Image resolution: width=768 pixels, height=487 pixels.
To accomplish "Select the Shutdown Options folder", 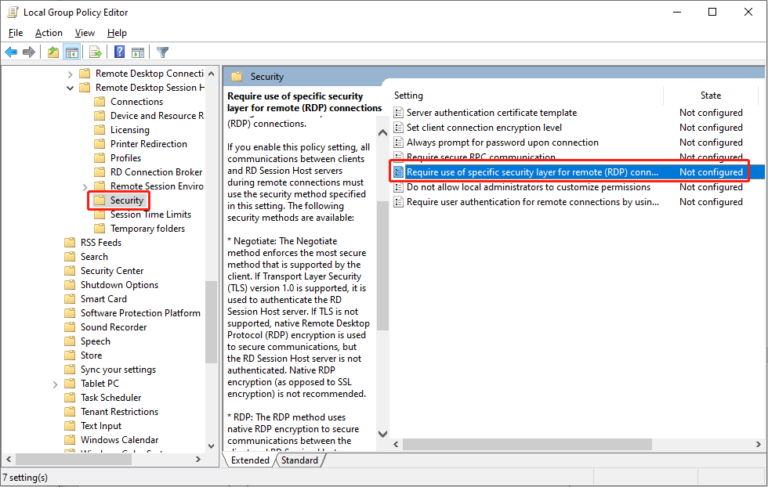I will pyautogui.click(x=119, y=285).
